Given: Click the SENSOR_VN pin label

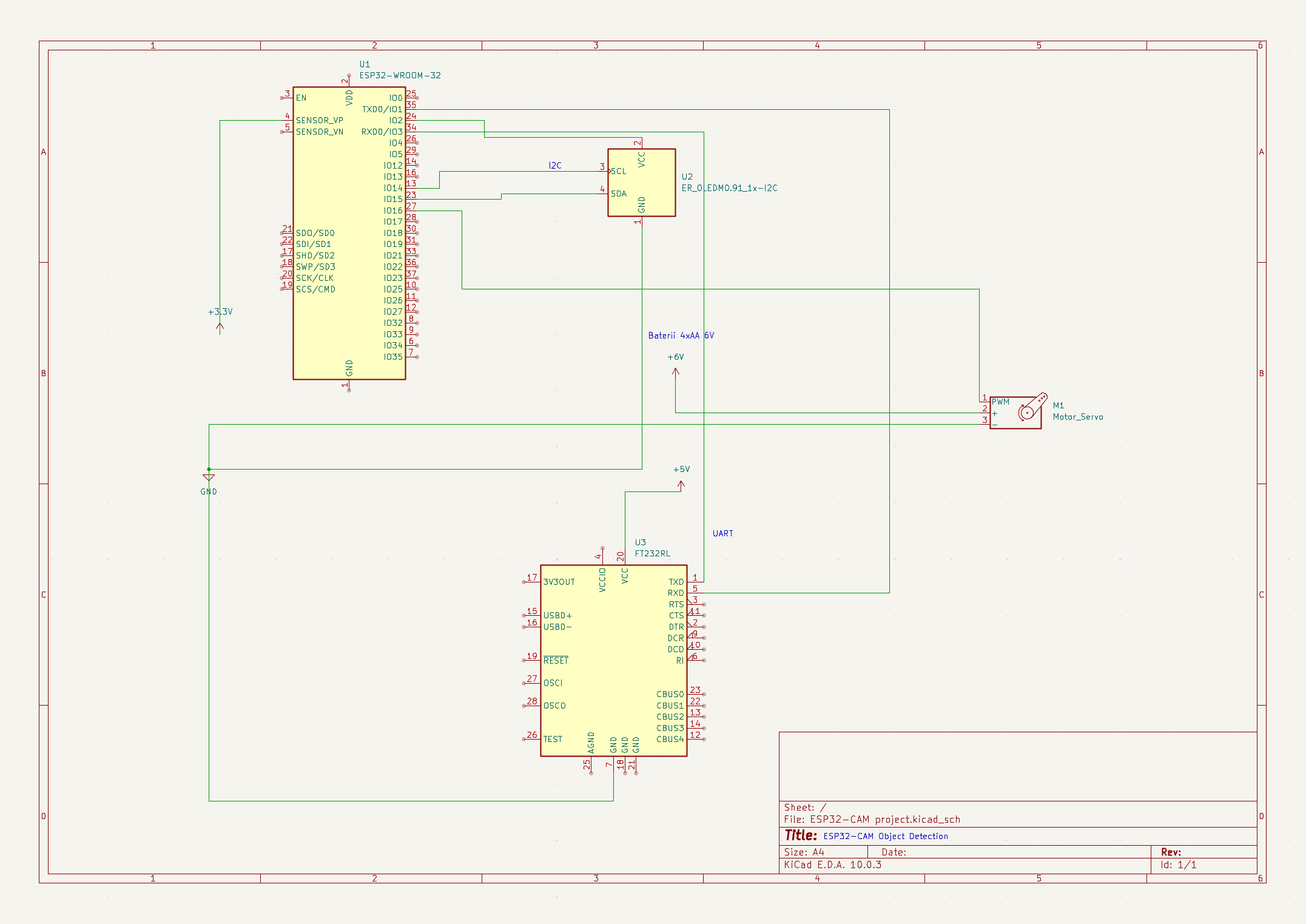Looking at the screenshot, I should click(320, 132).
